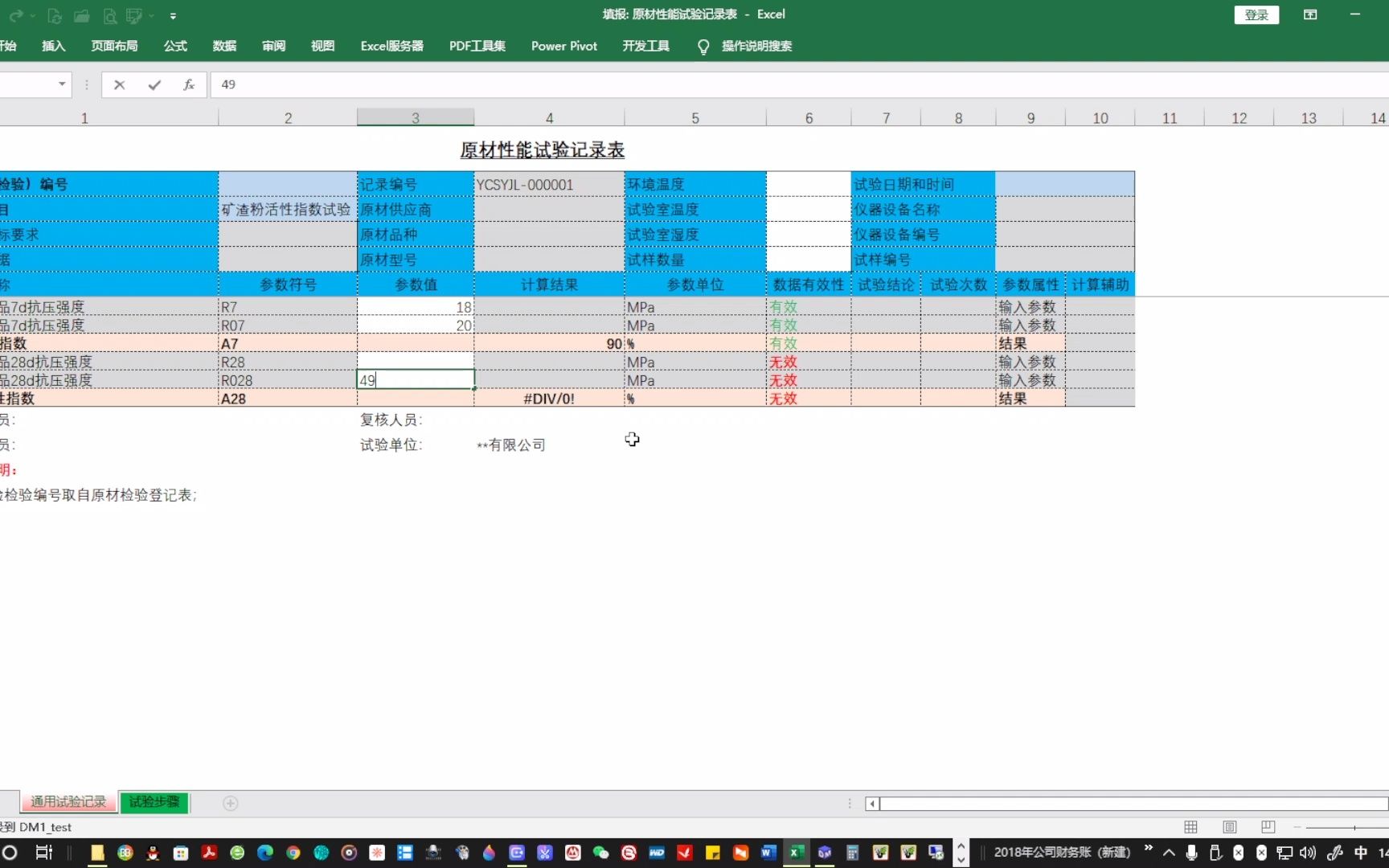
Task: Select the calculated result cell showing 90
Action: [549, 343]
